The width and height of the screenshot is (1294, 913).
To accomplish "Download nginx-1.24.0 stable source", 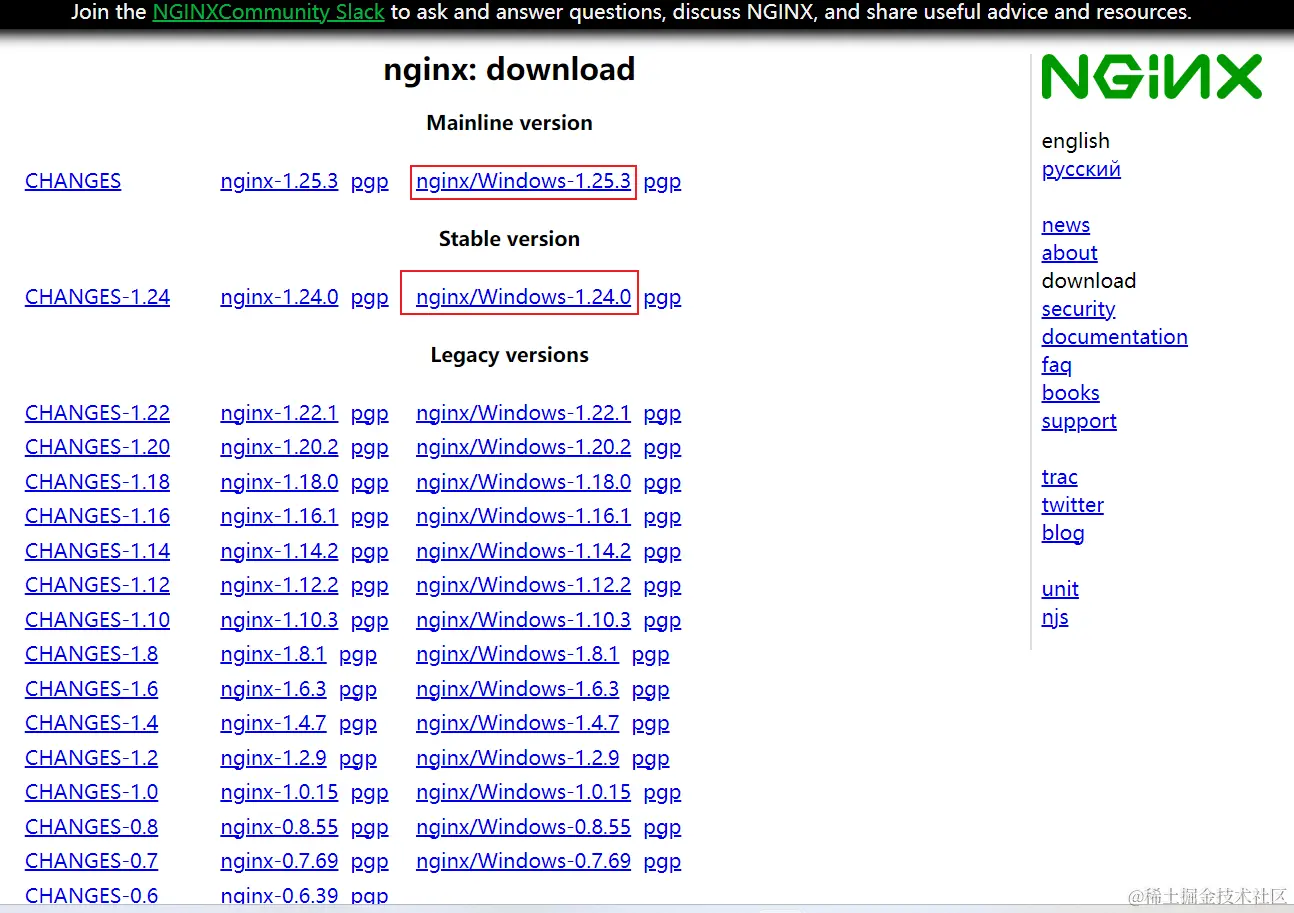I will point(279,297).
